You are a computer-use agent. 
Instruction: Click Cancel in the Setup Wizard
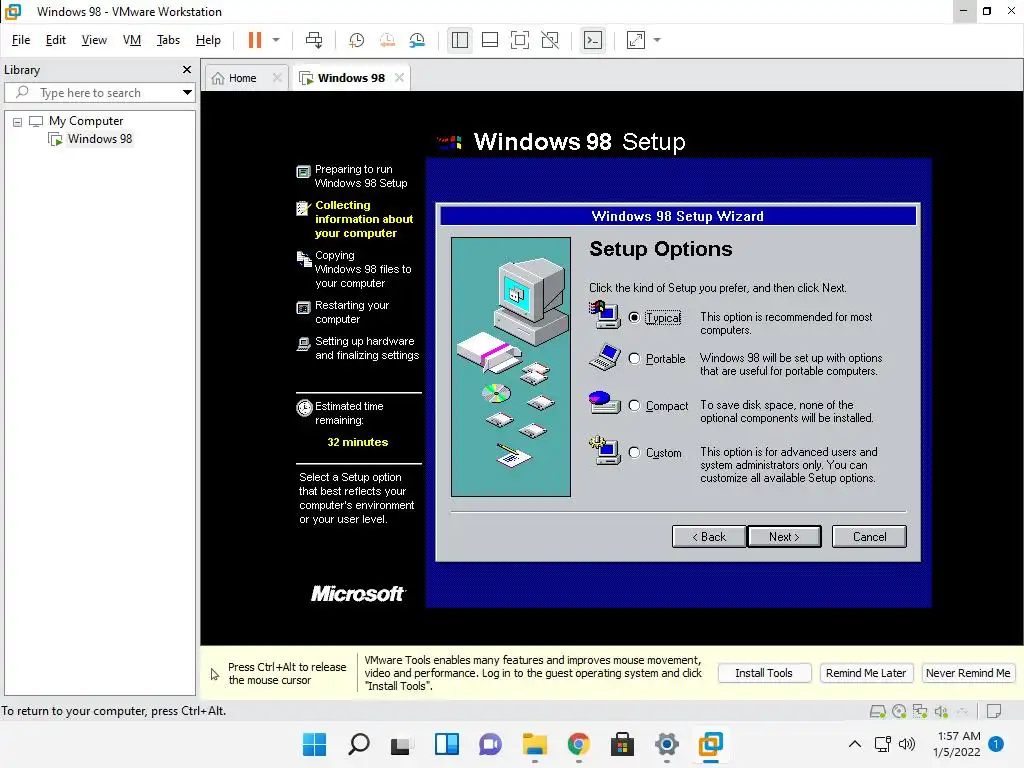pos(869,537)
